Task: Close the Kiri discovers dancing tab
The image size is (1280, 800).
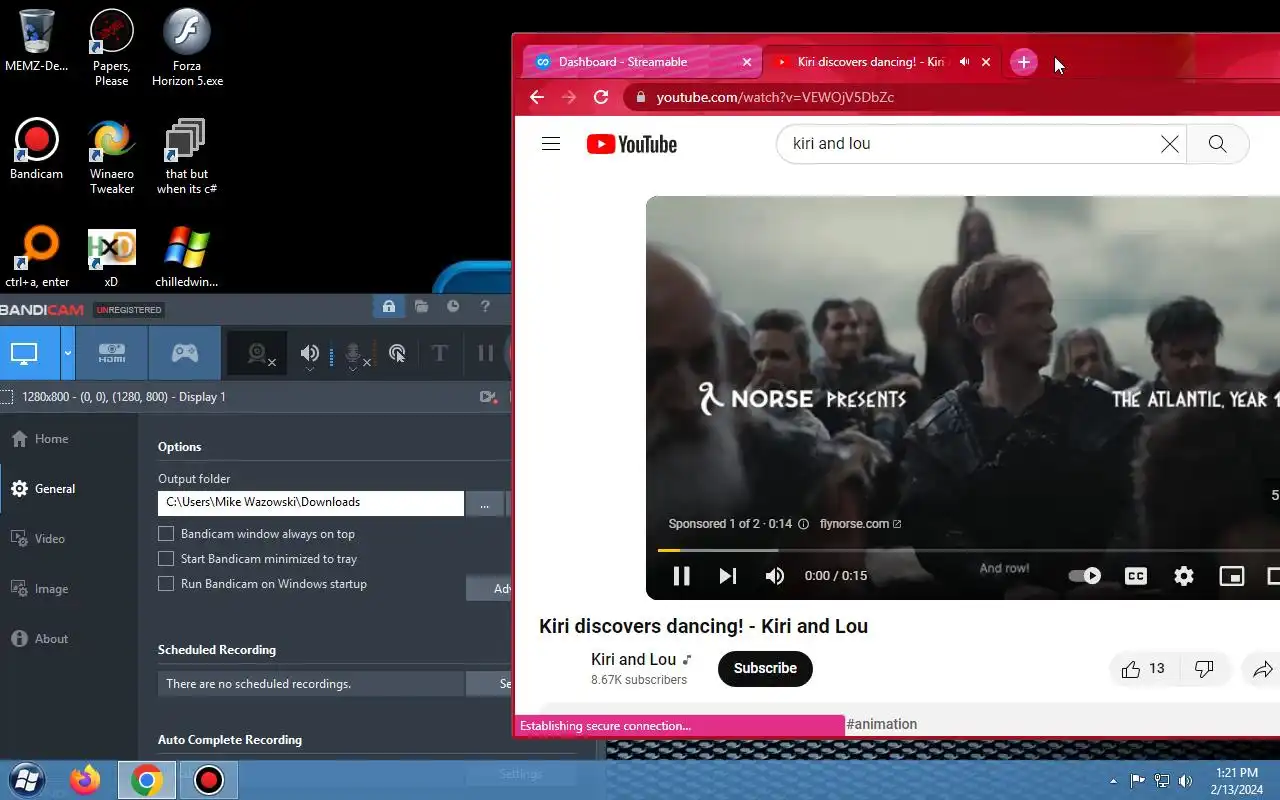Action: (x=986, y=62)
